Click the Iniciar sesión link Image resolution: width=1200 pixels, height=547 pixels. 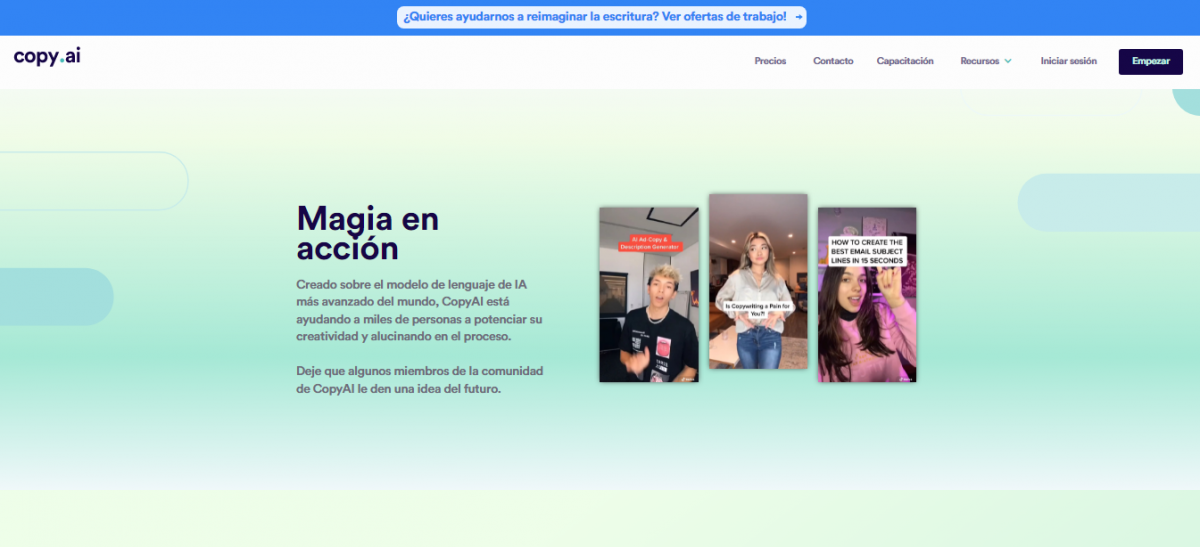(x=1068, y=61)
